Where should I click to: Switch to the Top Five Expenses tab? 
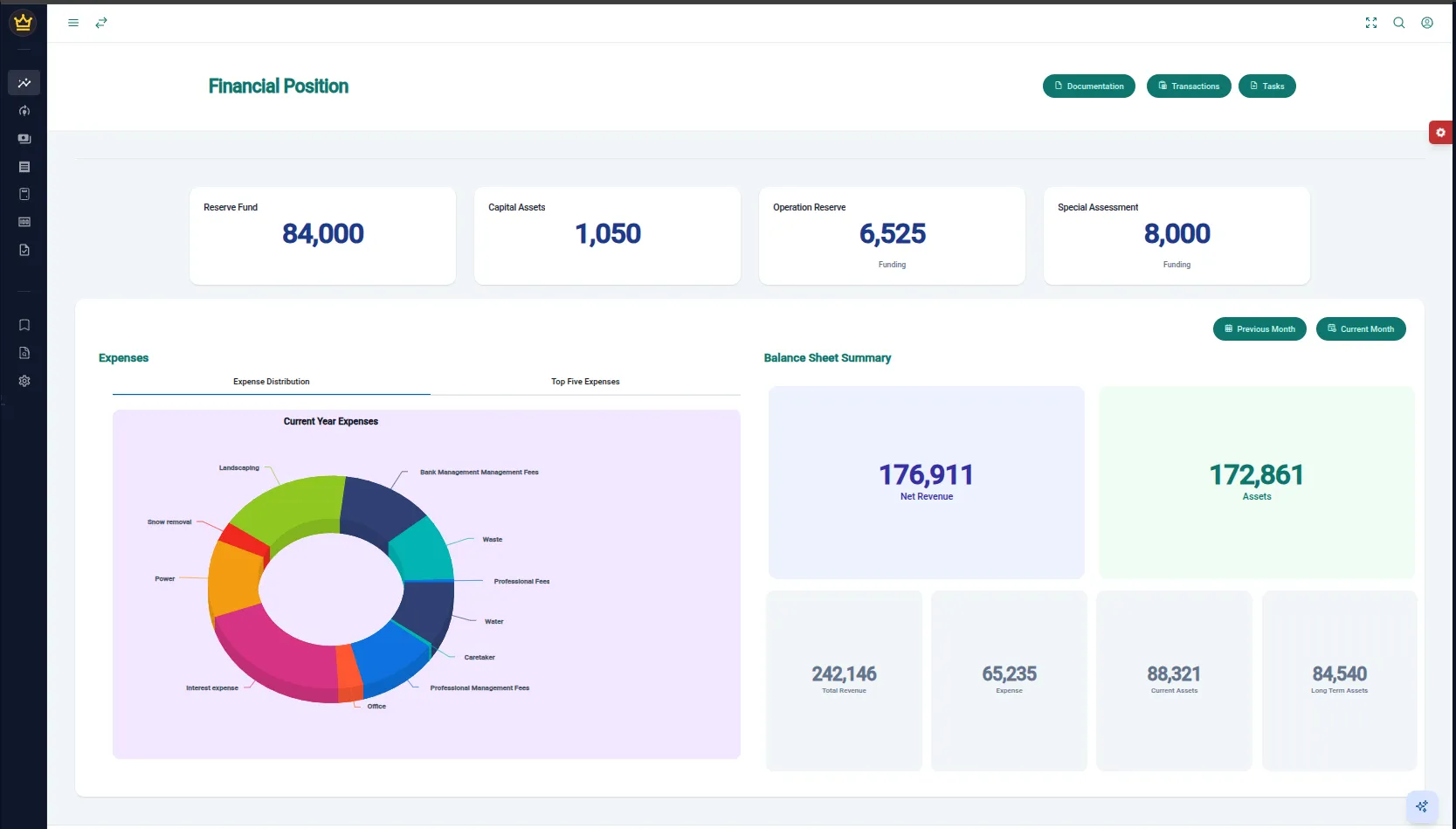584,382
